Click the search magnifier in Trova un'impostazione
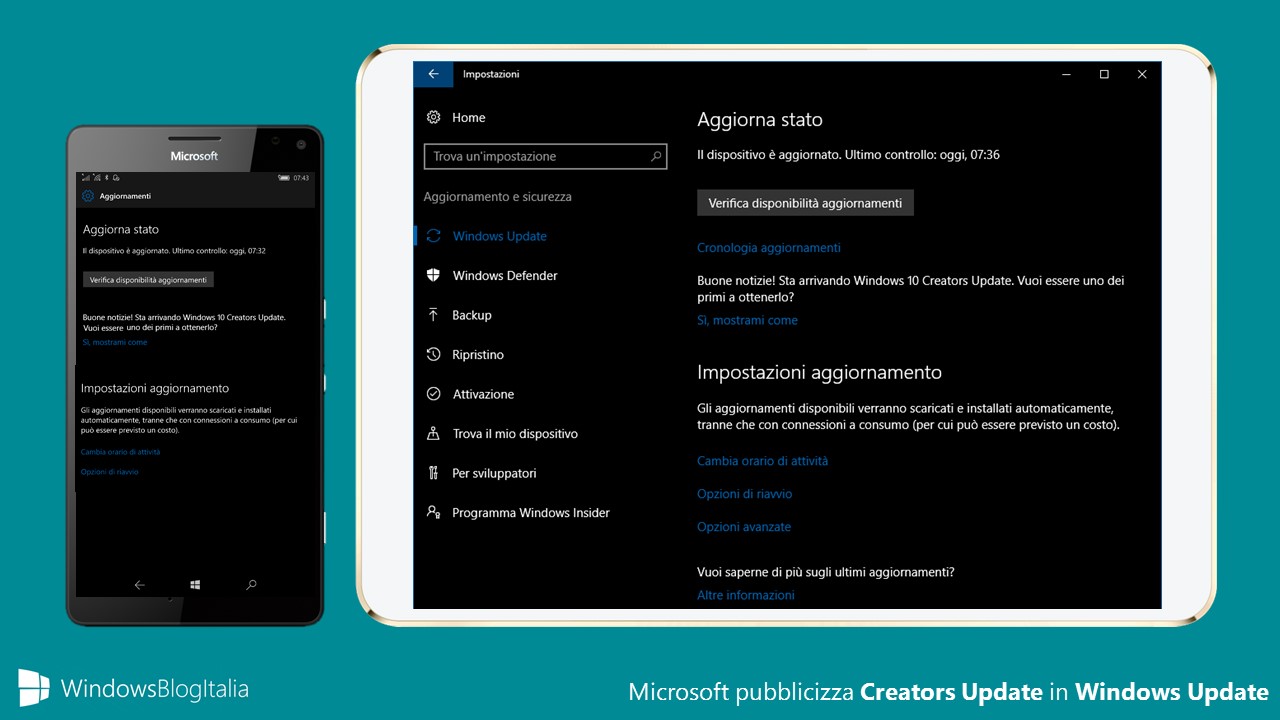The image size is (1280, 720). pyautogui.click(x=656, y=156)
